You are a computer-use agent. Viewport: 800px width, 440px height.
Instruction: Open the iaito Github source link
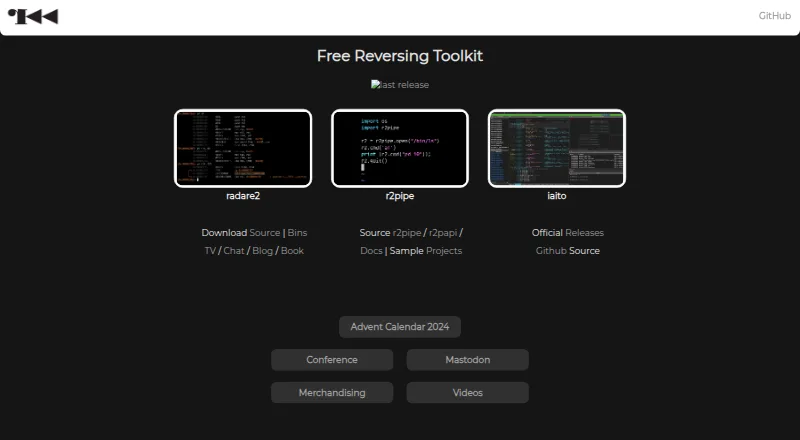(x=551, y=251)
